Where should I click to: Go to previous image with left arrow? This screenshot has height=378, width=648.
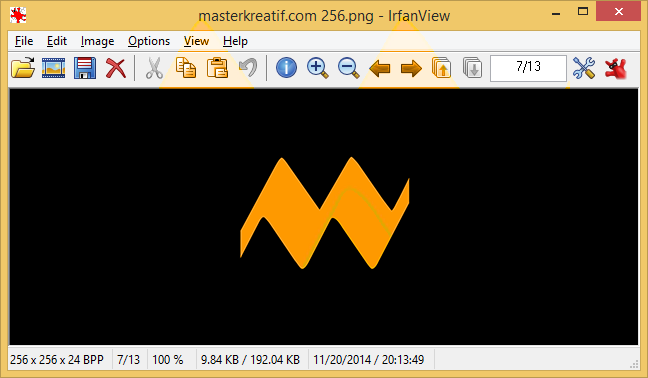379,69
